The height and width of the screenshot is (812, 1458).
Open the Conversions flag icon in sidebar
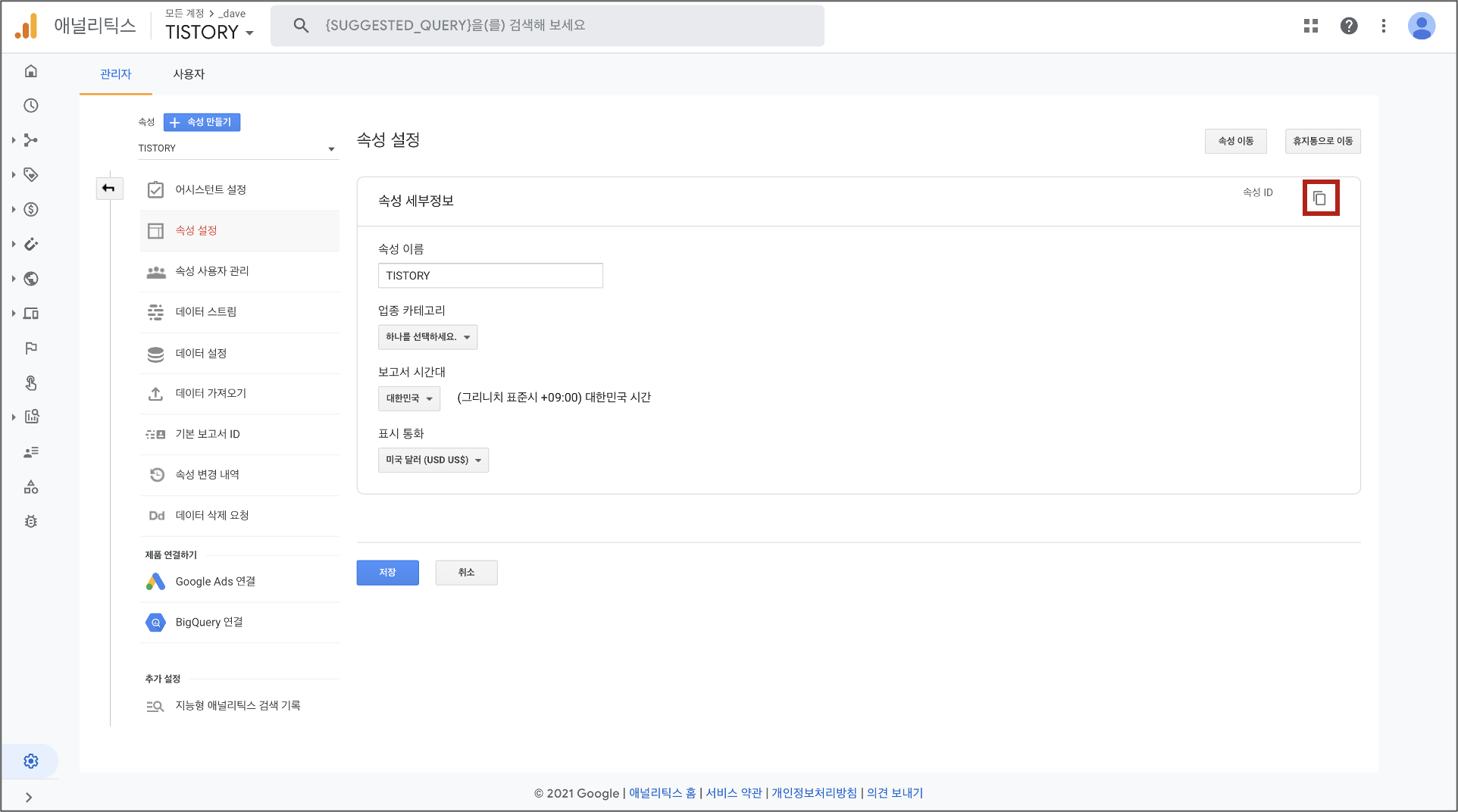coord(31,348)
